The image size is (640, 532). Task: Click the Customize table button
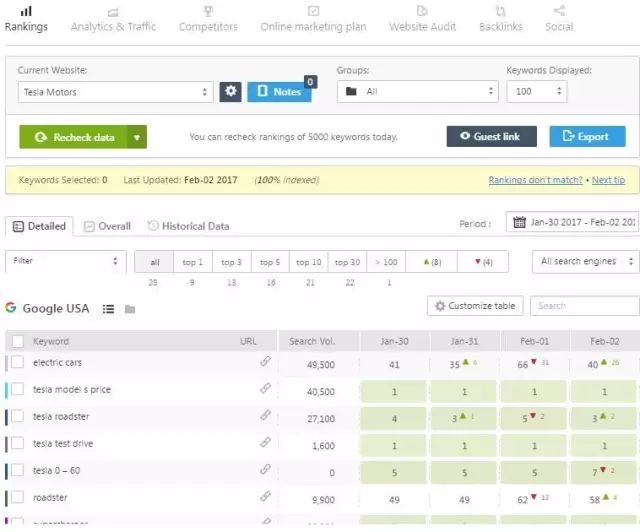[x=475, y=306]
